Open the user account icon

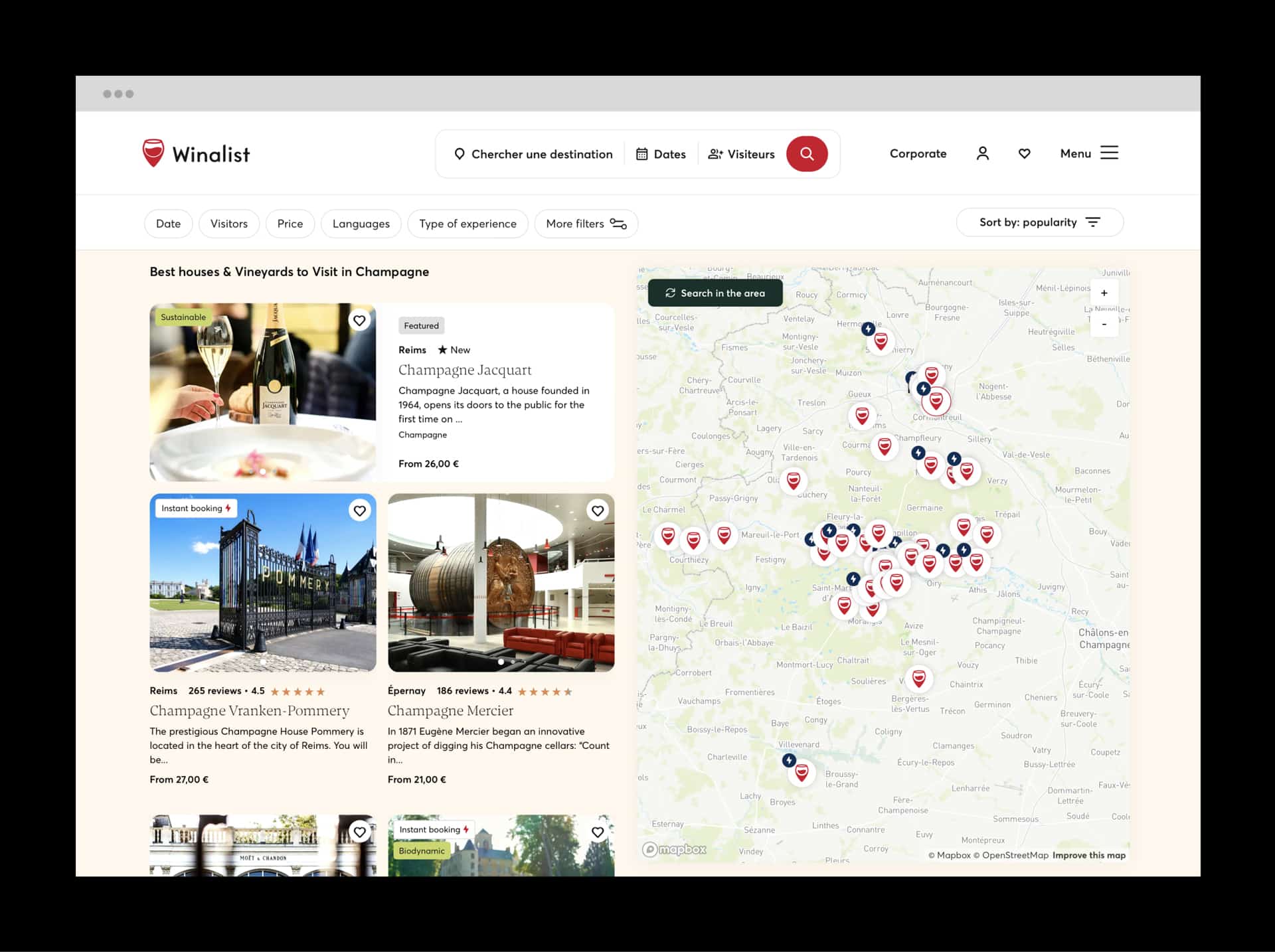click(983, 153)
